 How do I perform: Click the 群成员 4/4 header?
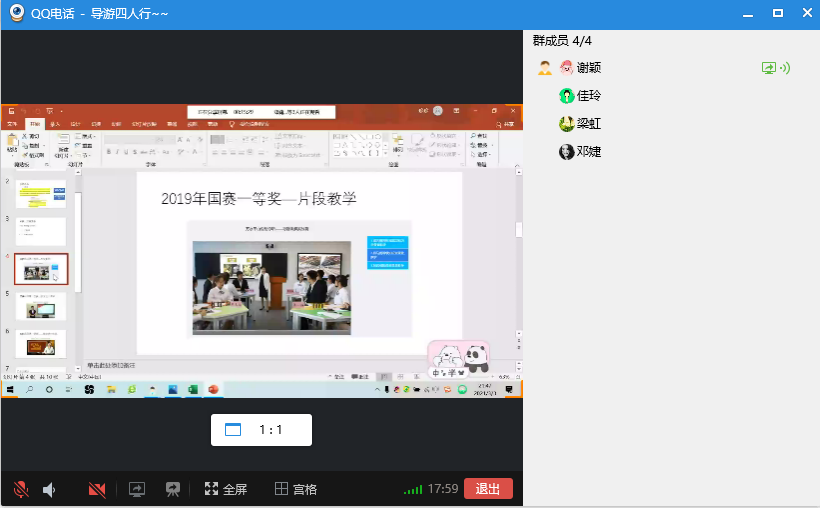click(x=562, y=40)
